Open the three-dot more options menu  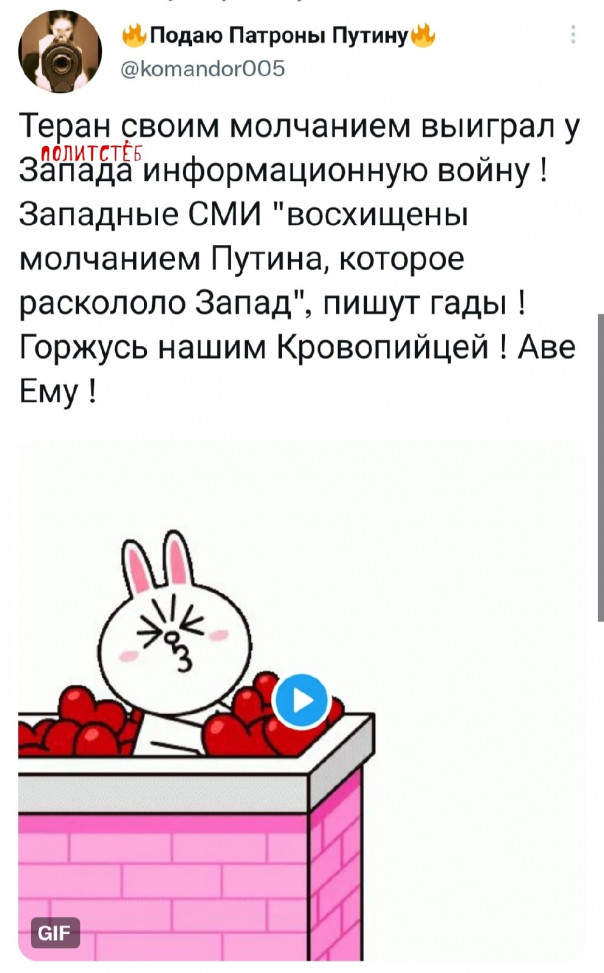tap(574, 35)
